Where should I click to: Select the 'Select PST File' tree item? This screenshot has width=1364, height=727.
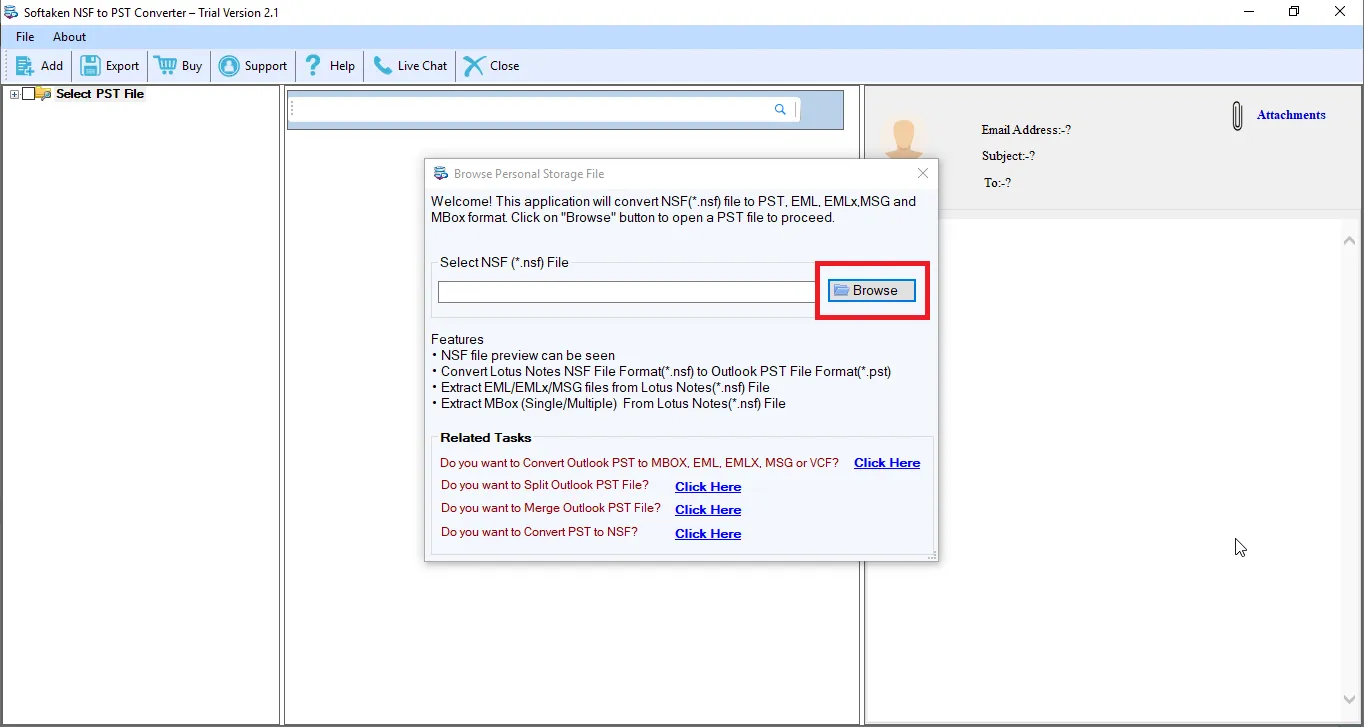click(100, 94)
